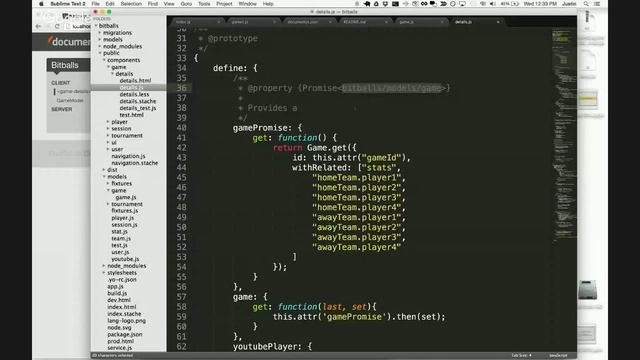Click the Bitballs heading in the browser page

point(65,65)
